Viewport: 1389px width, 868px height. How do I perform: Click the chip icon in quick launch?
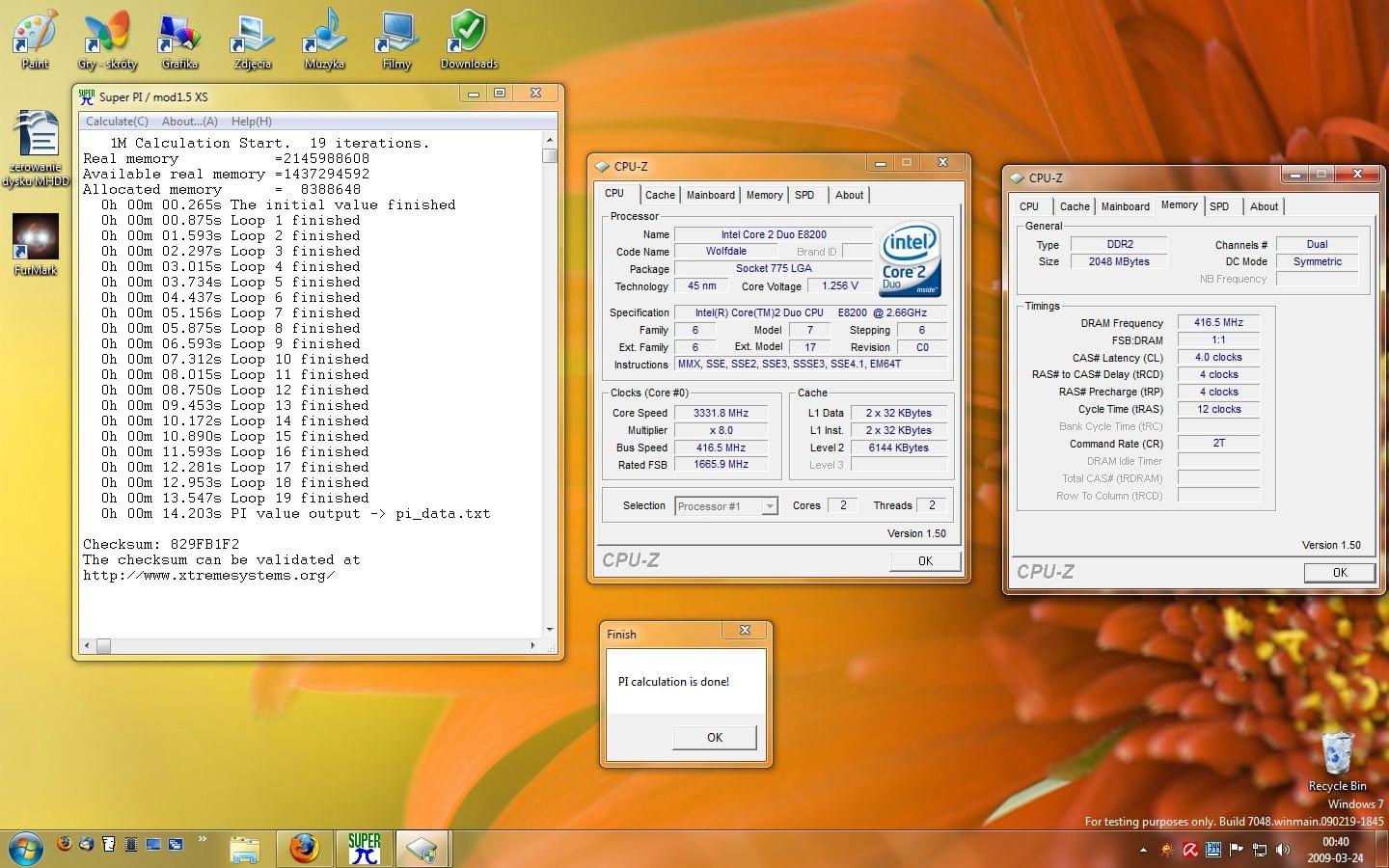pos(131,844)
